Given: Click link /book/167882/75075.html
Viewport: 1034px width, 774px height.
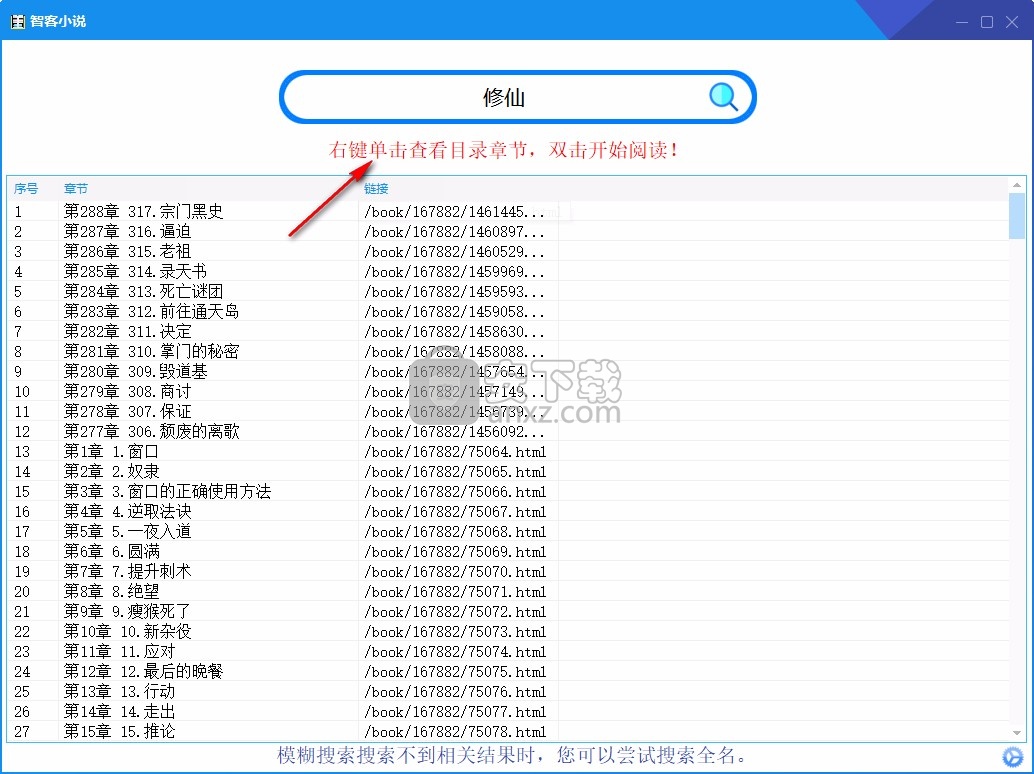Looking at the screenshot, I should coord(455,672).
